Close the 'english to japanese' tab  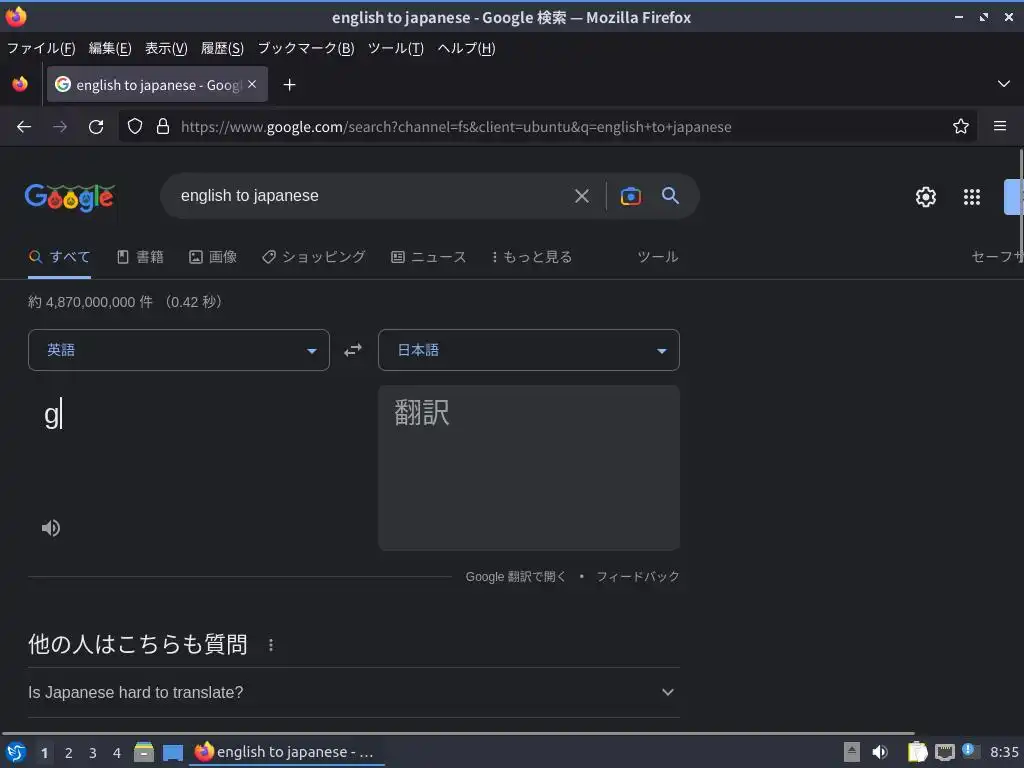point(252,84)
